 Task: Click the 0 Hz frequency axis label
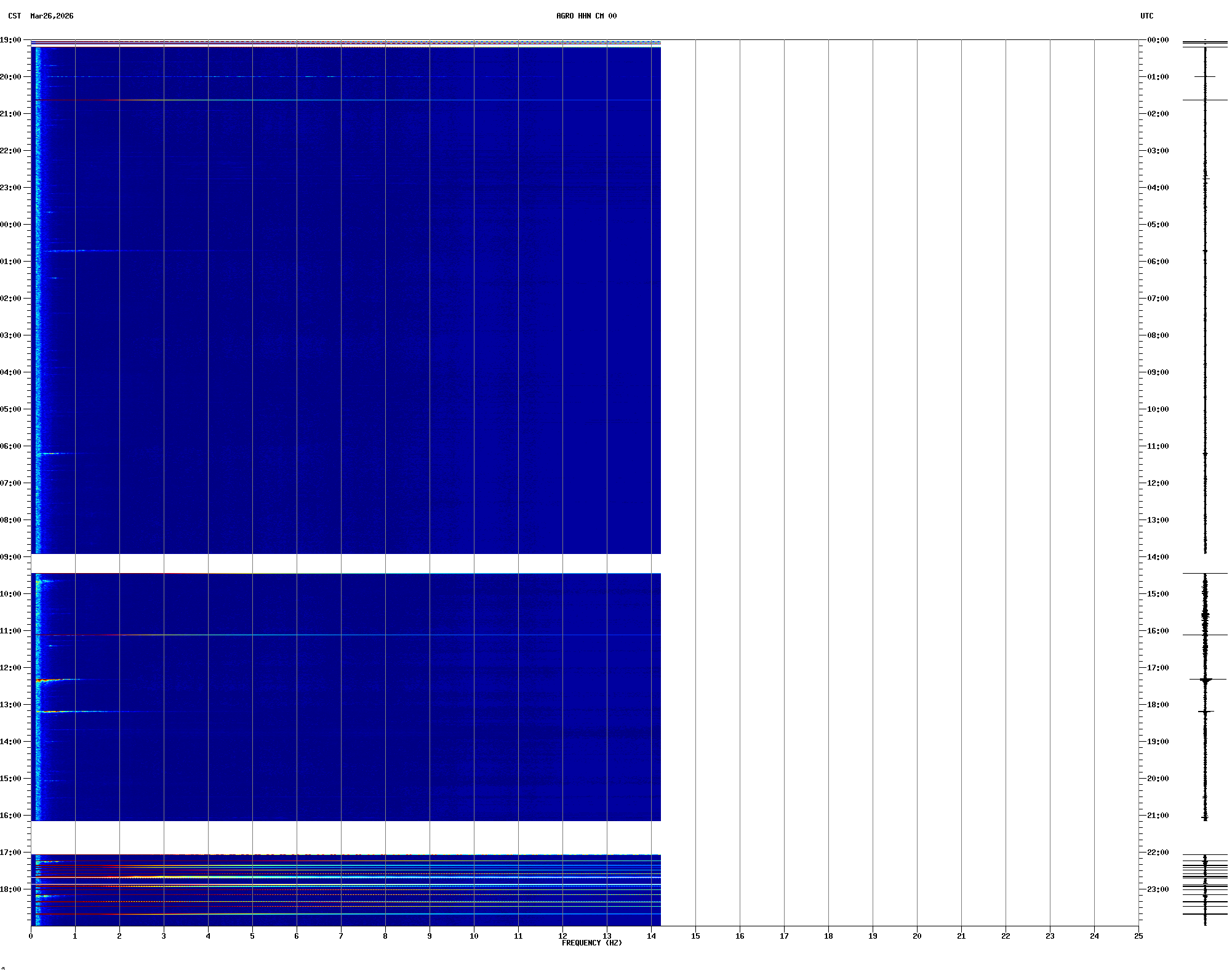pos(31,936)
